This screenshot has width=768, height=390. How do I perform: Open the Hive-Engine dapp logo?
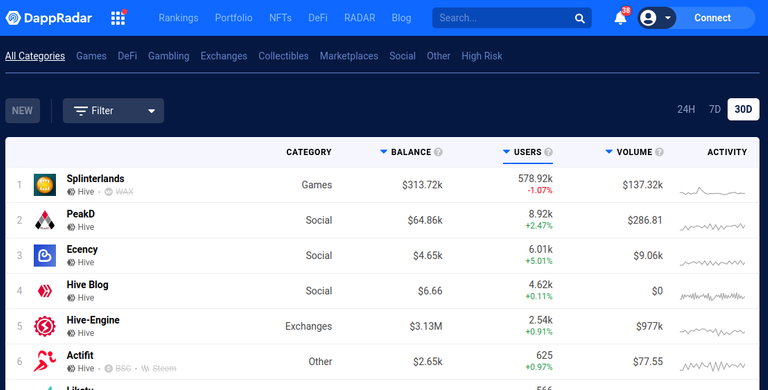click(45, 326)
